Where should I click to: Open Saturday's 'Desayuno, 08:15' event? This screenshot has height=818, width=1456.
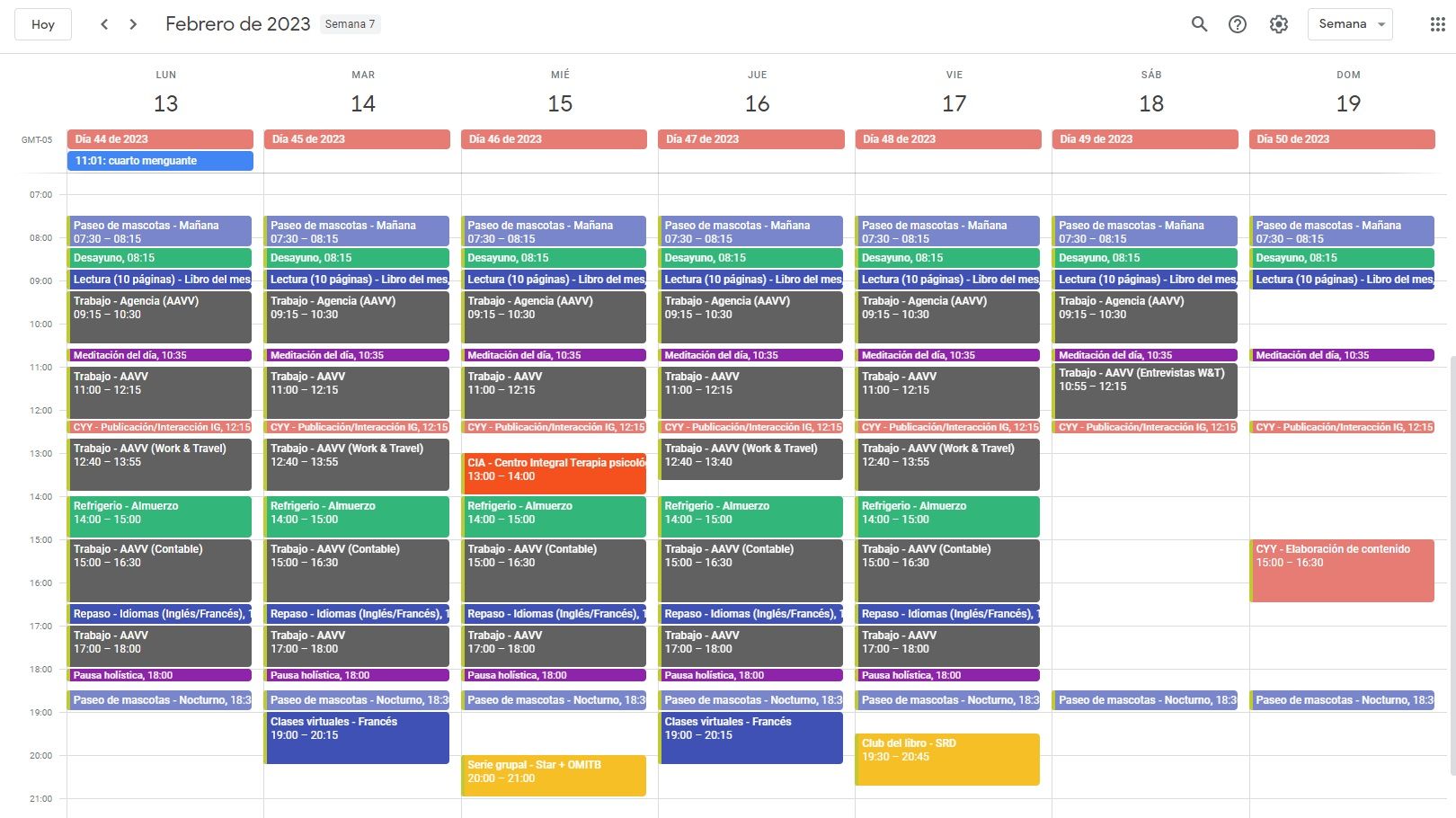pos(1144,258)
